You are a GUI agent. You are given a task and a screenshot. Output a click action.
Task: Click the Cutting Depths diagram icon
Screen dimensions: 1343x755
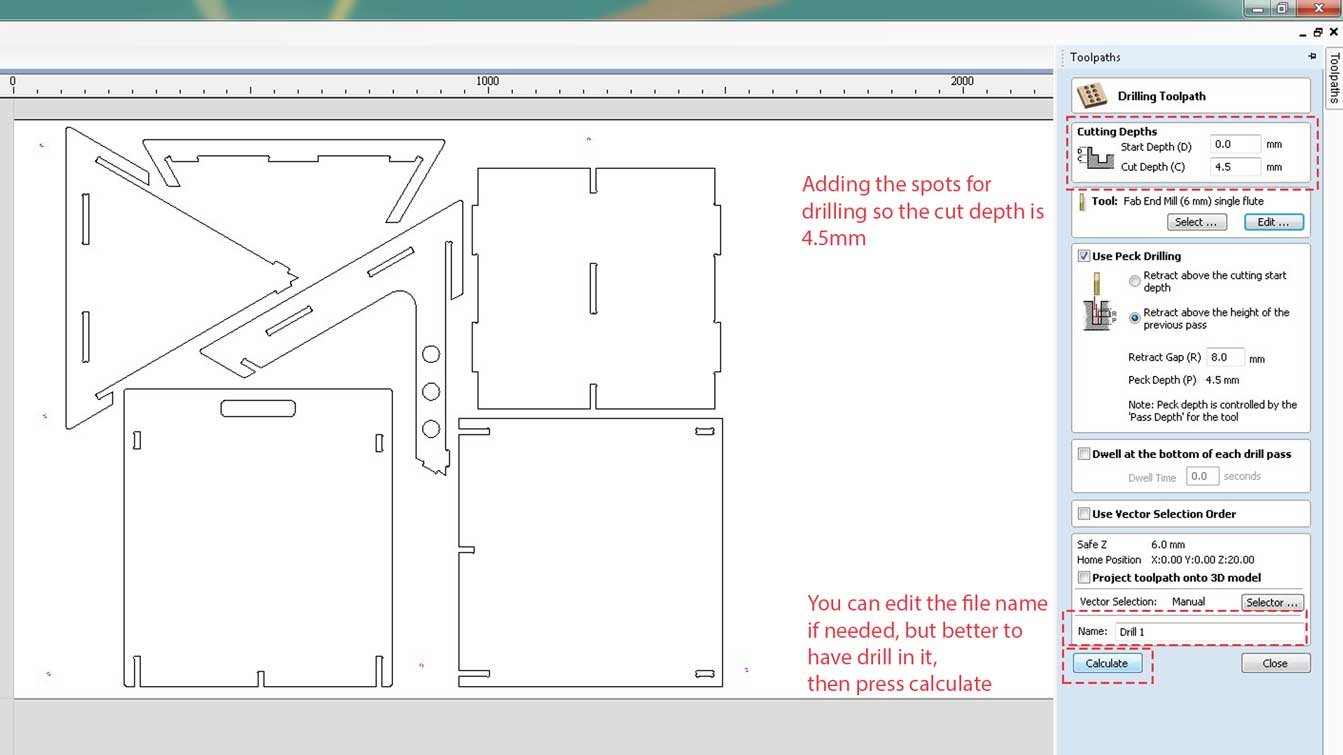pos(1094,157)
